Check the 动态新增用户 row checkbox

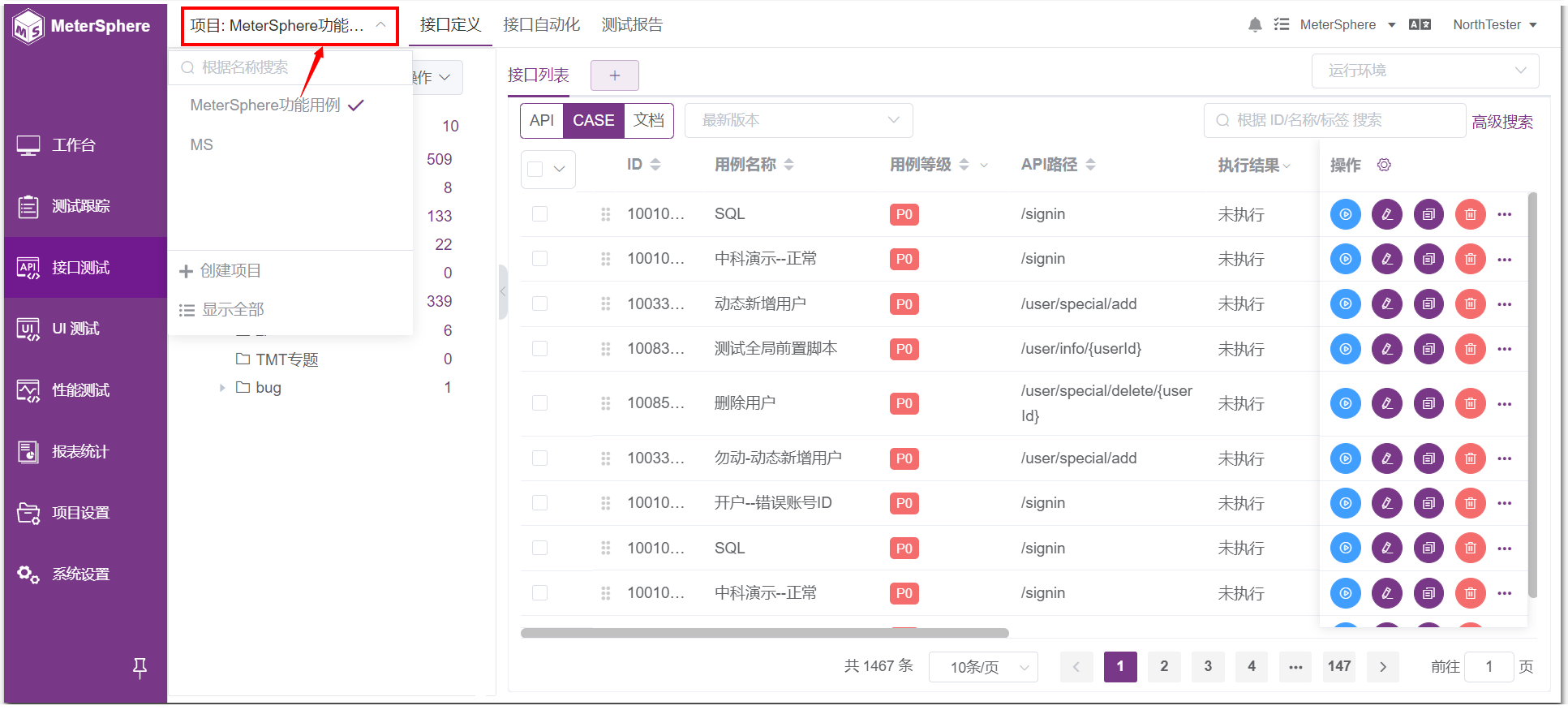(x=539, y=303)
